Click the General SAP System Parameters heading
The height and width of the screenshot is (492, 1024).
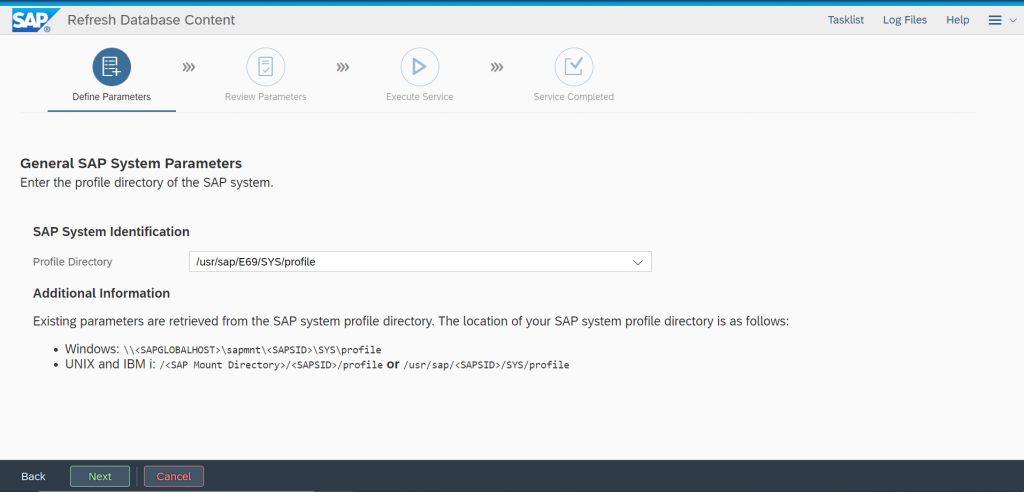[131, 163]
